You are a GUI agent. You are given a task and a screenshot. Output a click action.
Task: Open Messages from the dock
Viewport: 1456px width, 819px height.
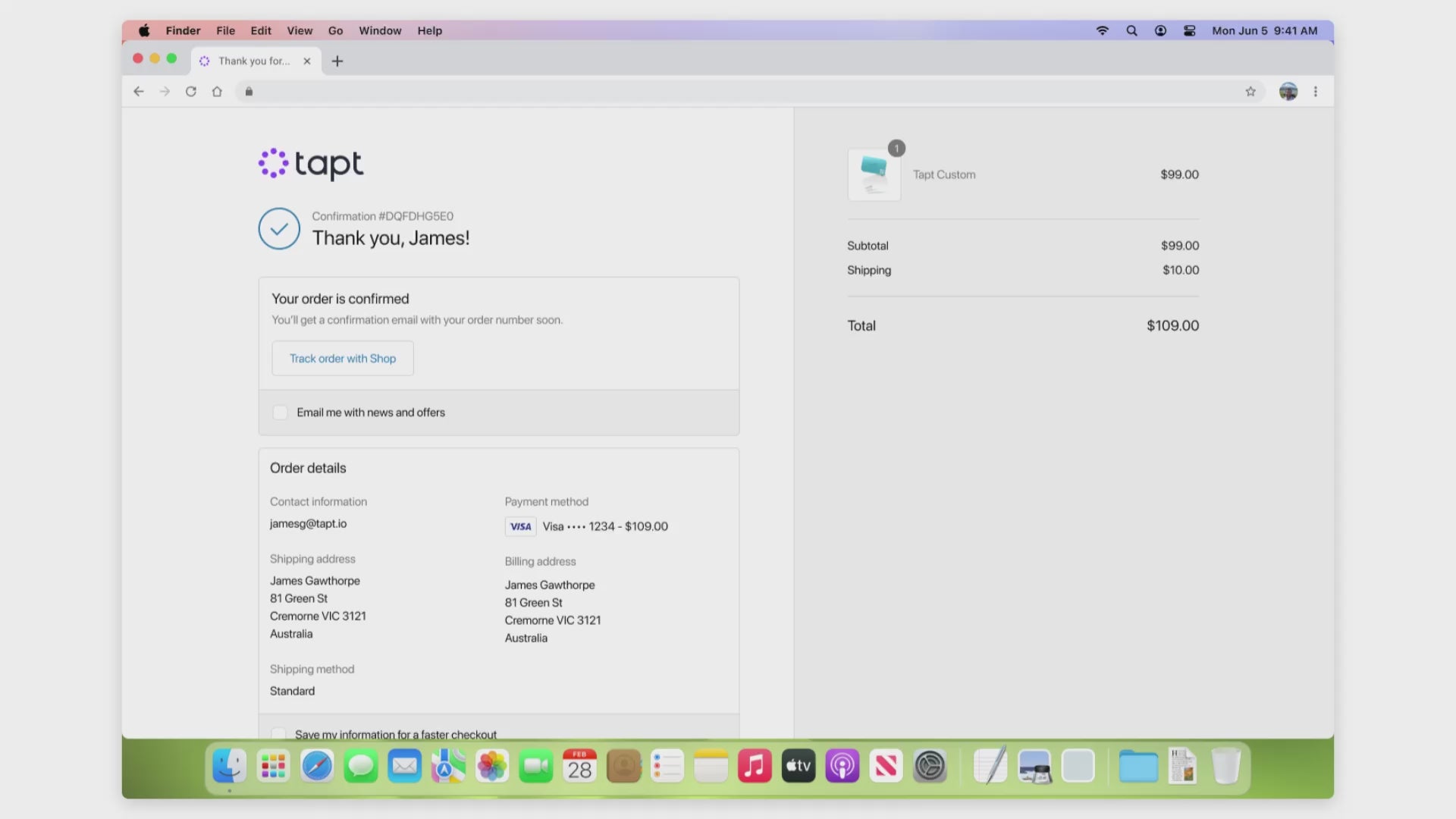pyautogui.click(x=361, y=766)
